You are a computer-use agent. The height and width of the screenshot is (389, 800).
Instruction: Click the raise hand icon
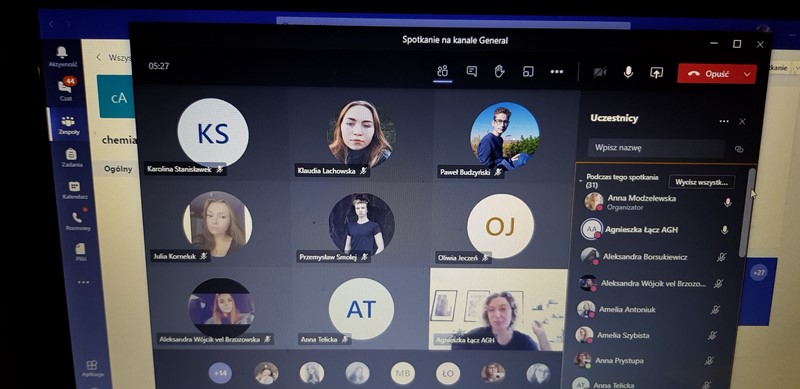click(499, 71)
